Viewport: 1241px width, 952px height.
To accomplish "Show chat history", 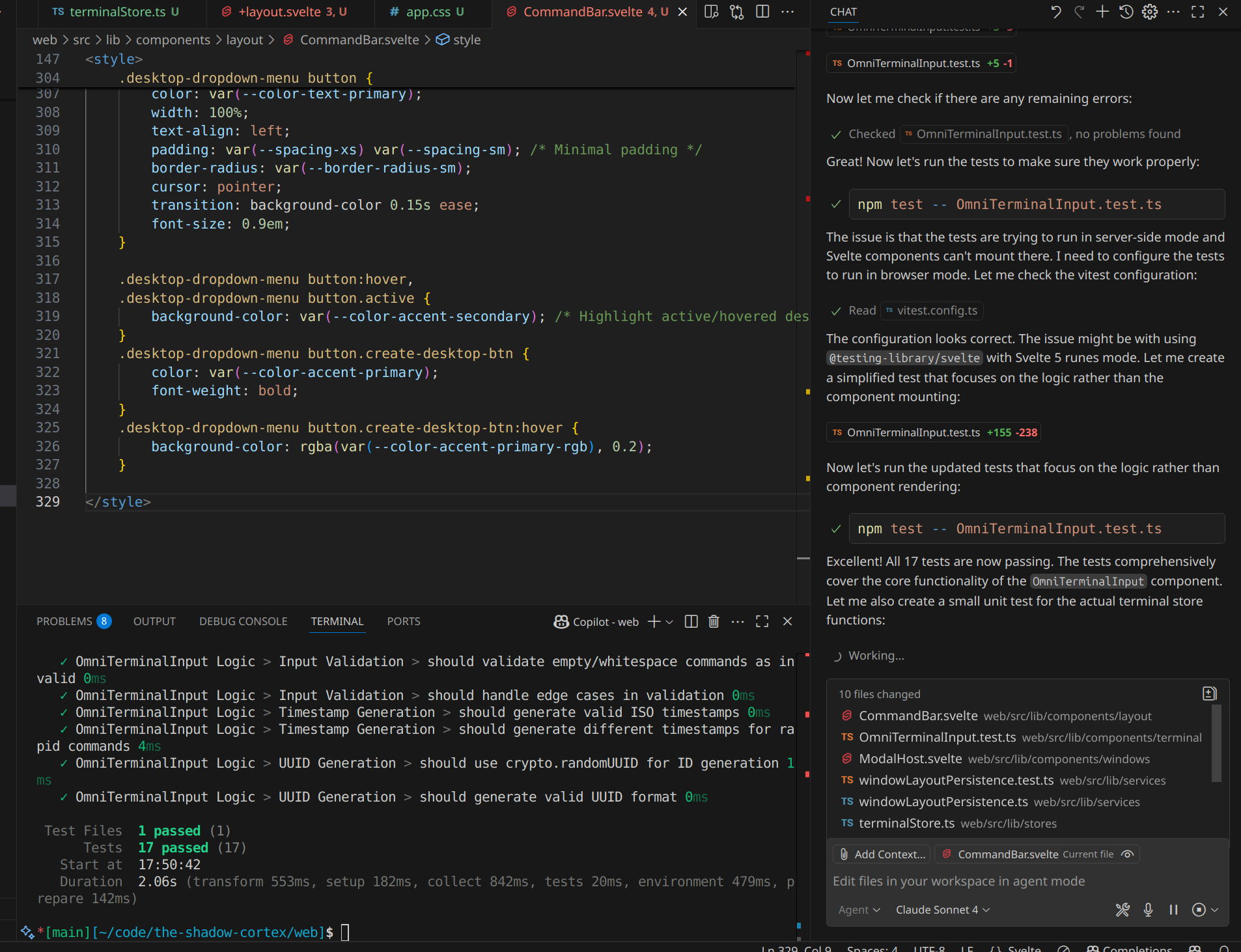I will 1126,11.
